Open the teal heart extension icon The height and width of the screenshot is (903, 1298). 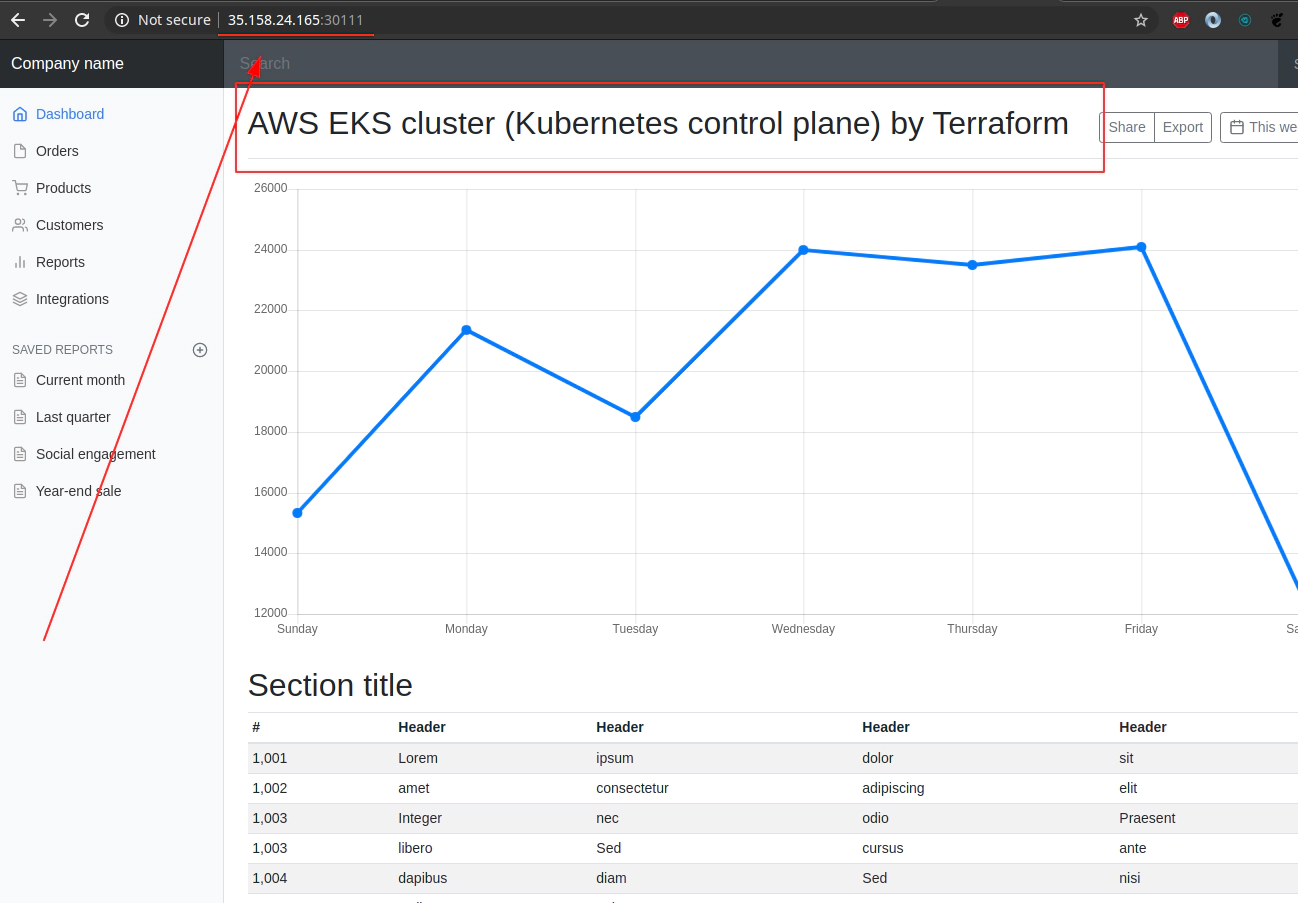(x=1245, y=20)
